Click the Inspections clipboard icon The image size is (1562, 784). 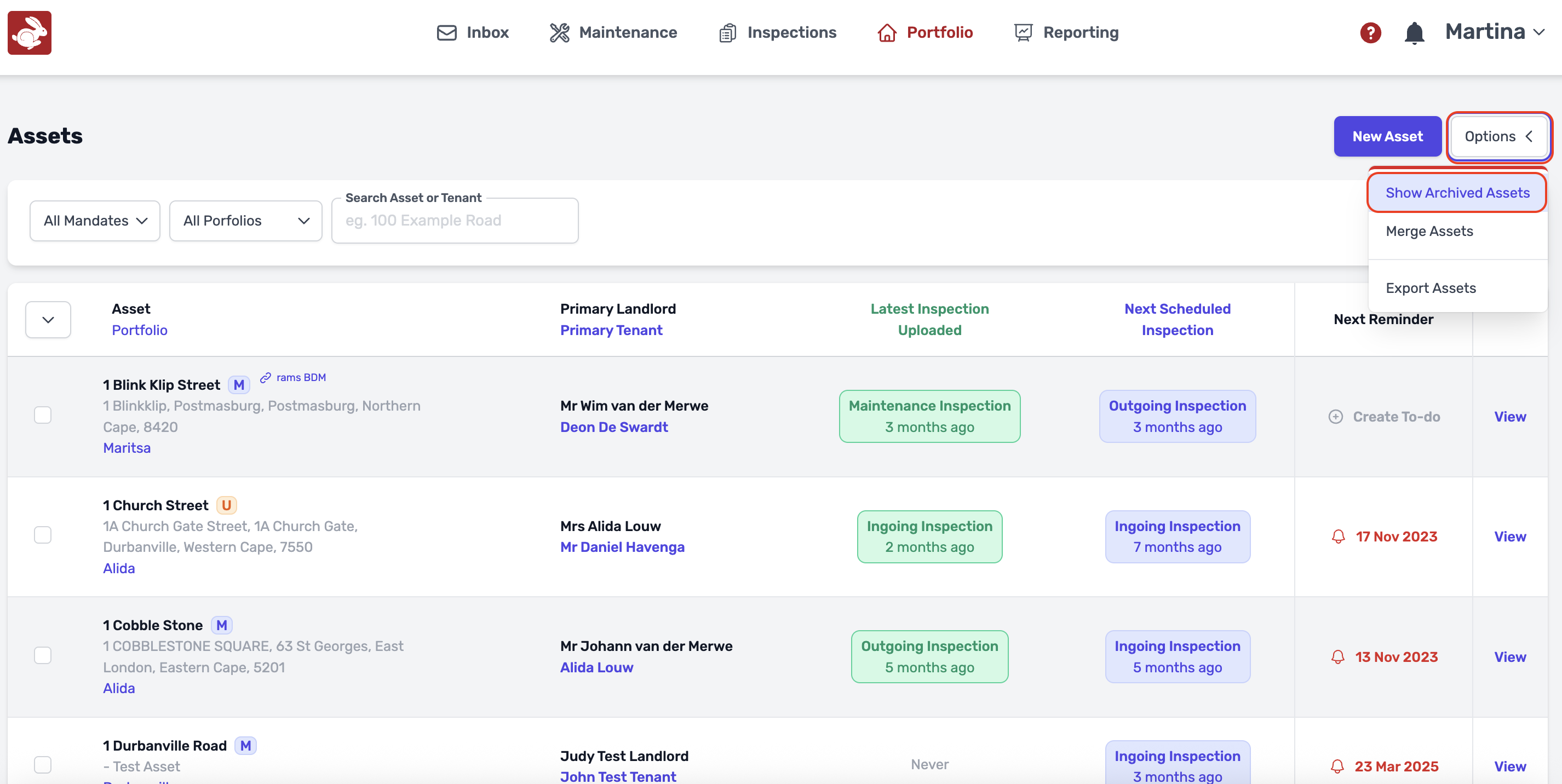727,32
